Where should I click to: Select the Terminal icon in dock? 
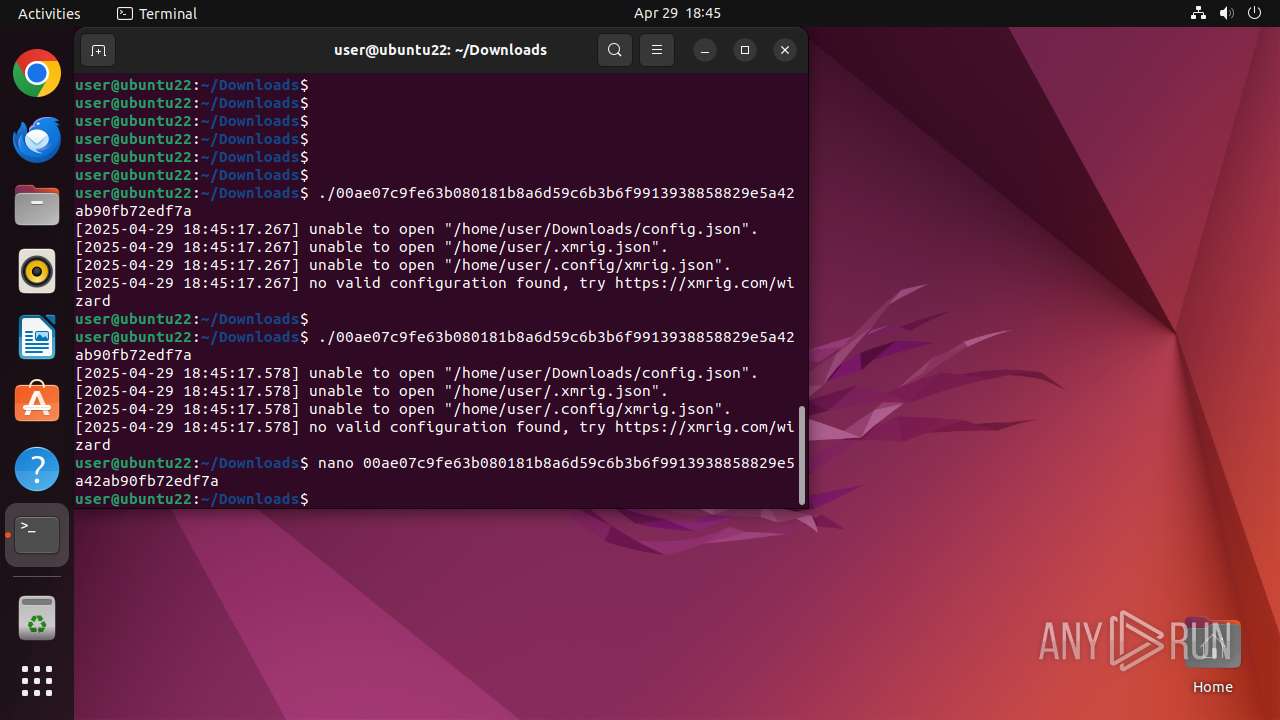click(37, 535)
